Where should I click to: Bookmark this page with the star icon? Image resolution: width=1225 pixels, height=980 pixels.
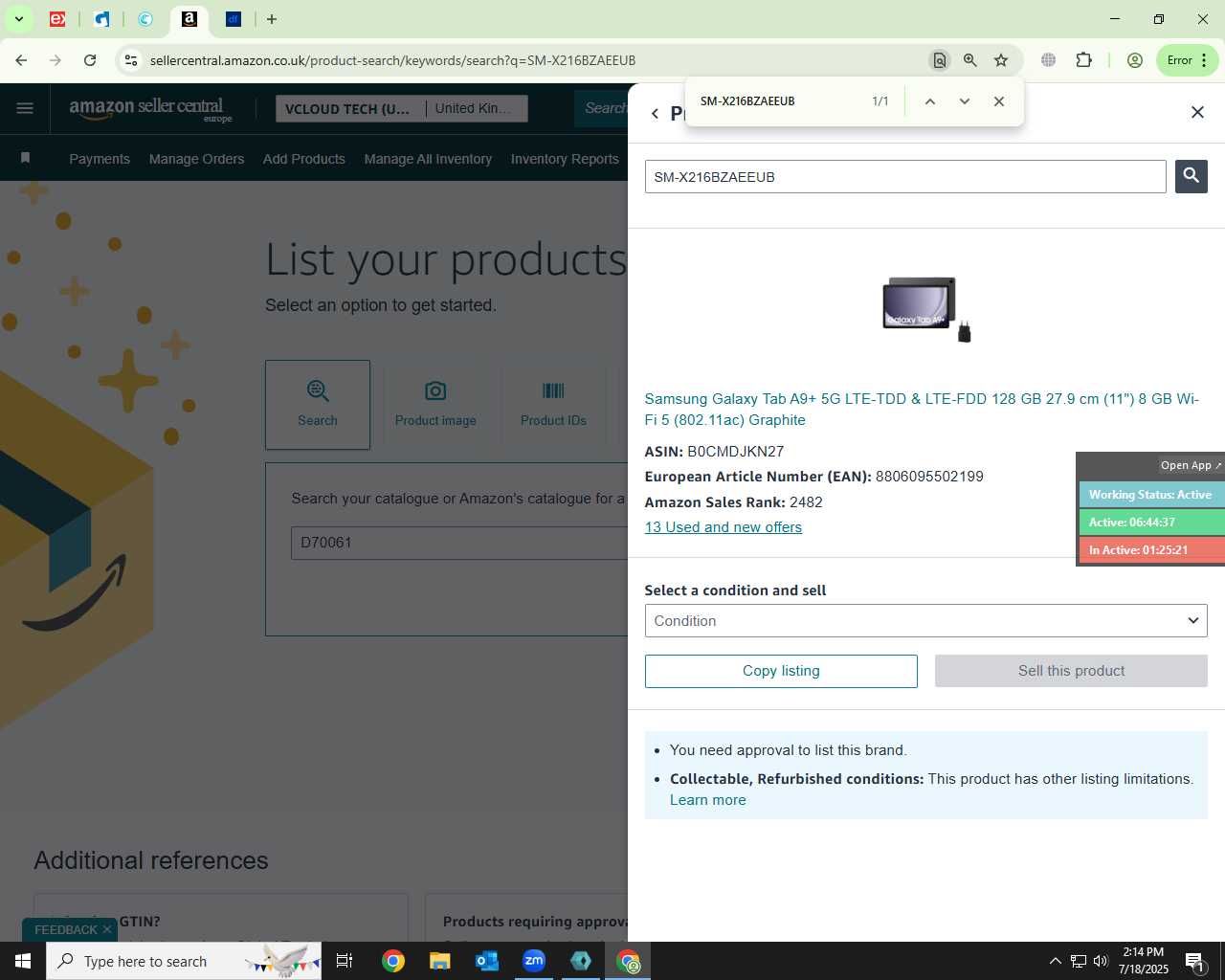(1001, 60)
